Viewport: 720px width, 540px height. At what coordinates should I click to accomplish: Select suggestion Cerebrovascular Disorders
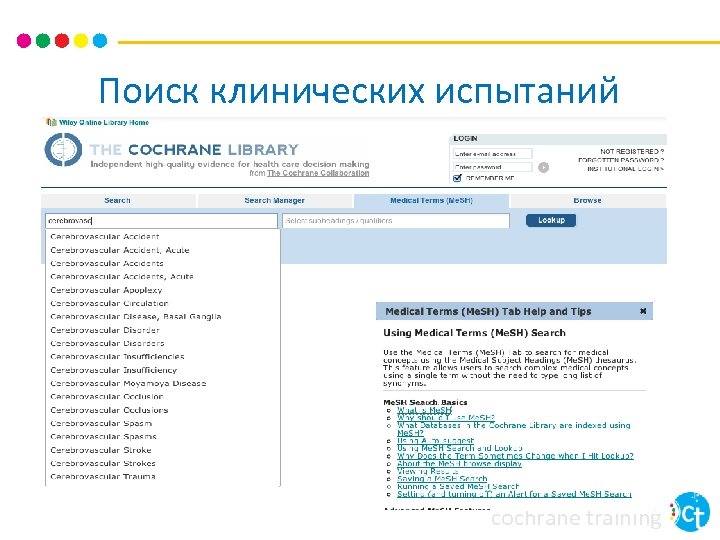[x=107, y=343]
